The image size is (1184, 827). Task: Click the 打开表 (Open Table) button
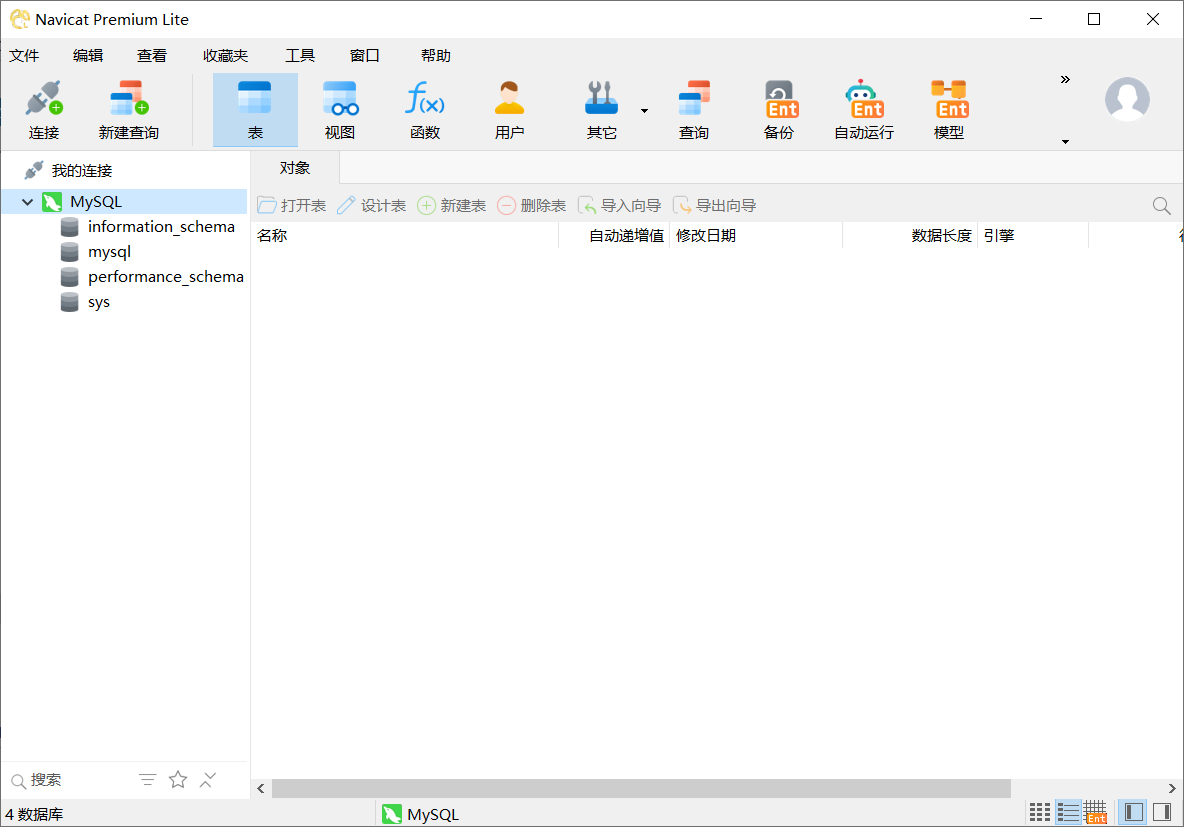tap(291, 205)
